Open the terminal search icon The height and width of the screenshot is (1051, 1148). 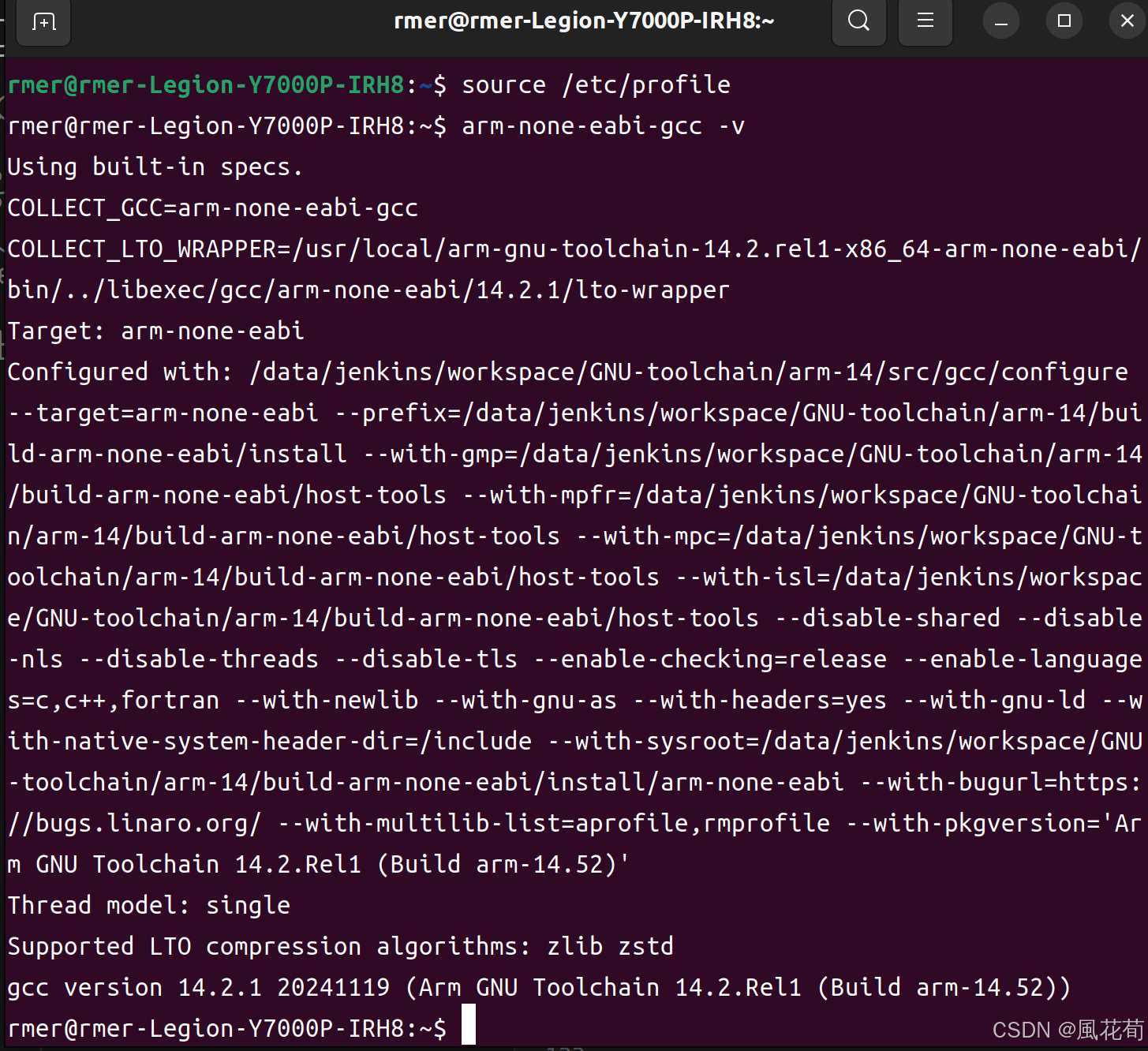859,21
